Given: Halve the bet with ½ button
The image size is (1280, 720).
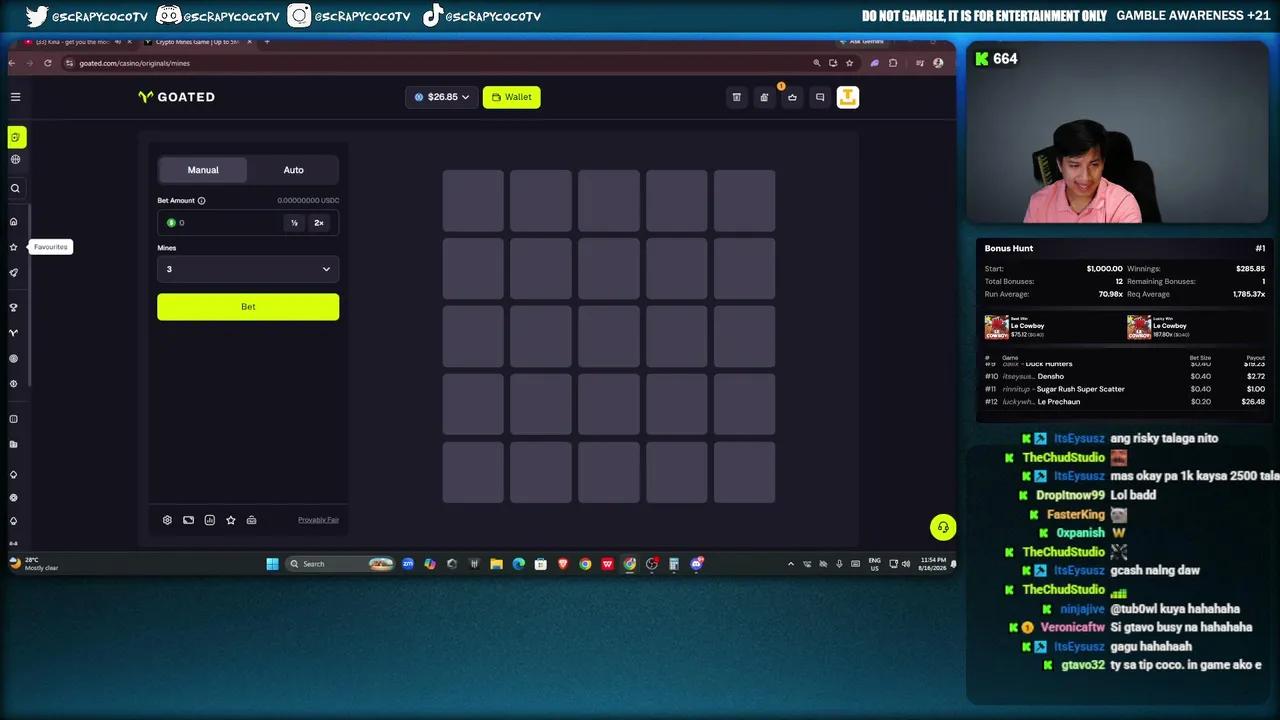Looking at the screenshot, I should (294, 223).
